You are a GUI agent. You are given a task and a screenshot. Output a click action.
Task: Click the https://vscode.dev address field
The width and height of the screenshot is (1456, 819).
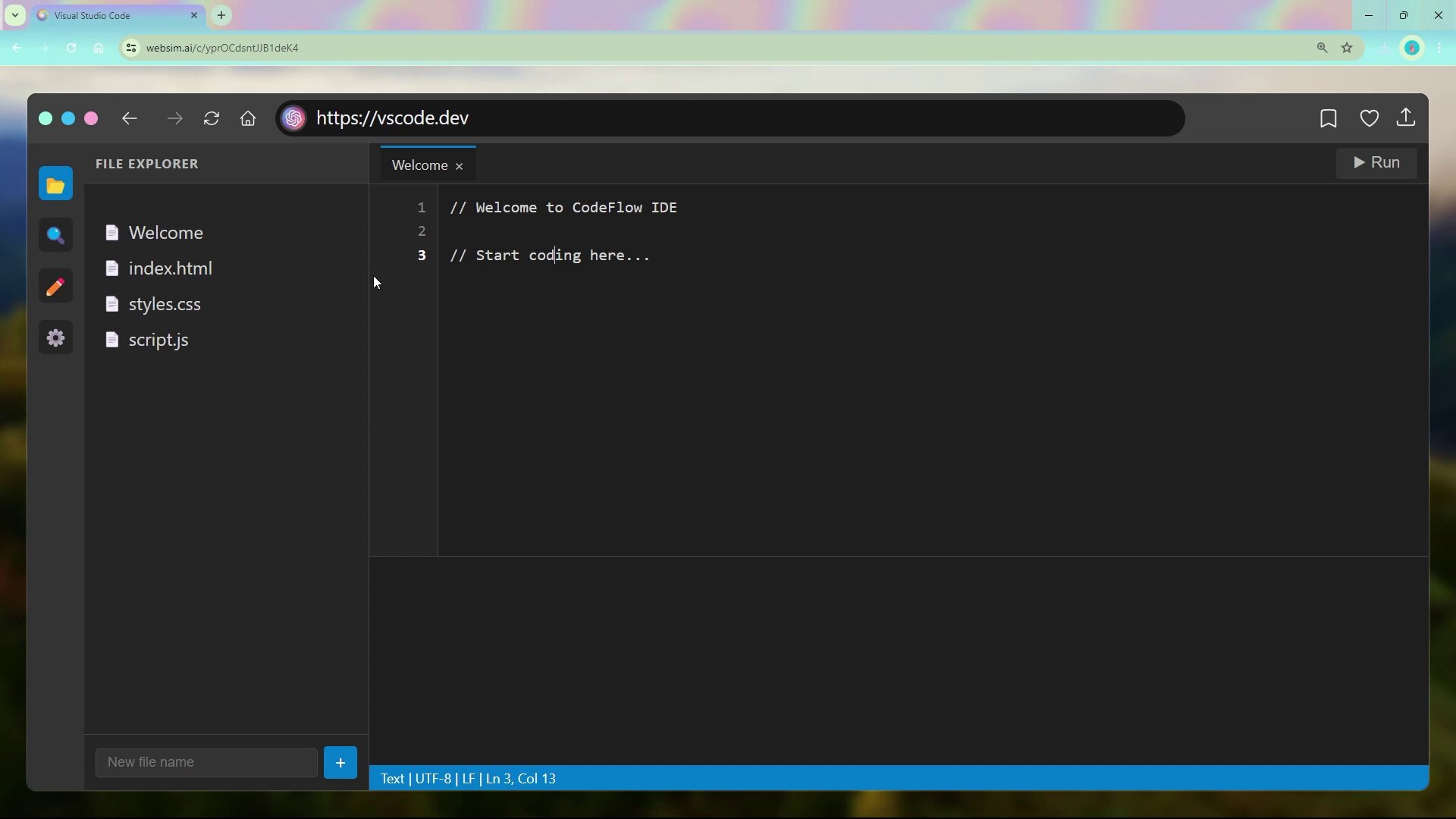(730, 118)
